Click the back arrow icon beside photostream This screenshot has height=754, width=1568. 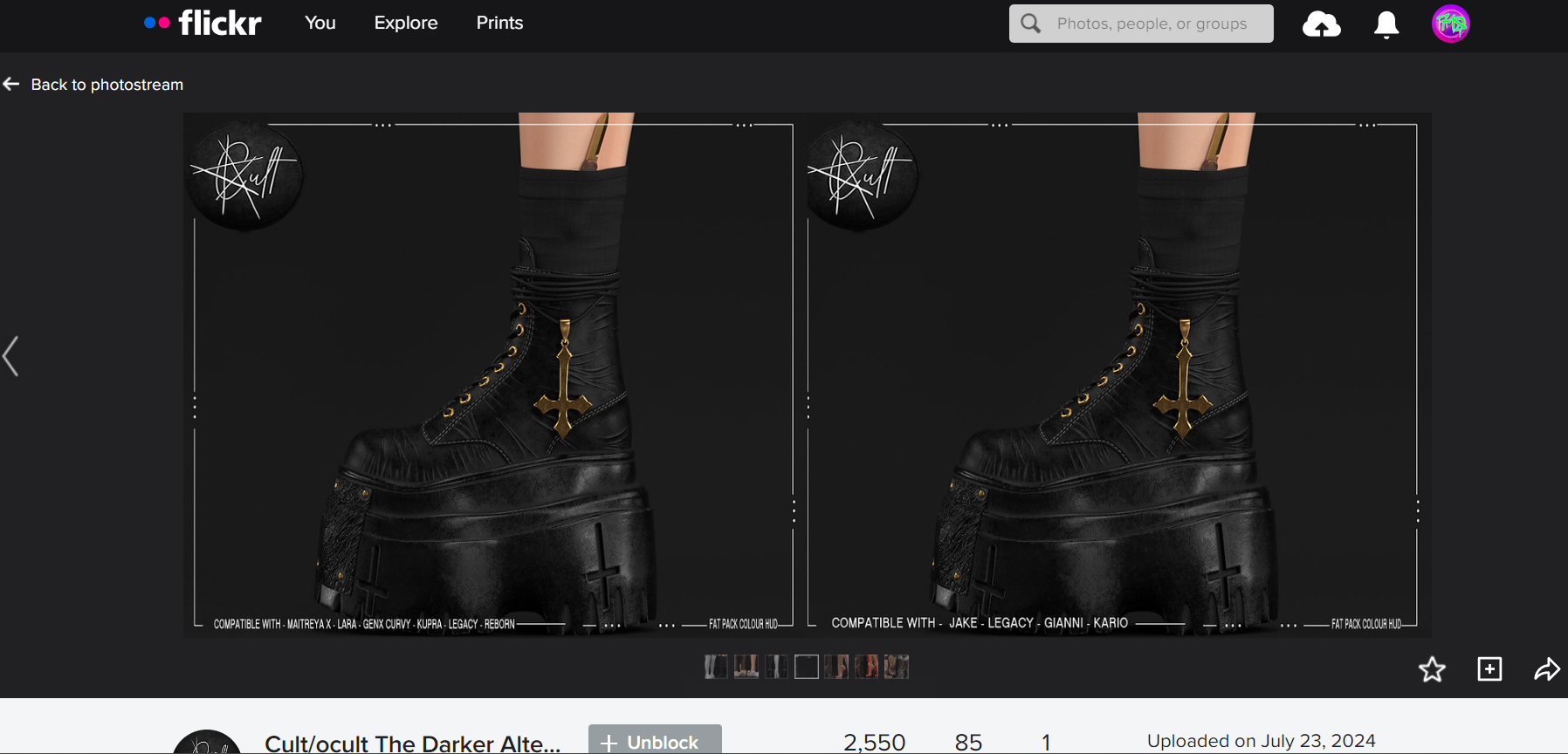point(11,84)
